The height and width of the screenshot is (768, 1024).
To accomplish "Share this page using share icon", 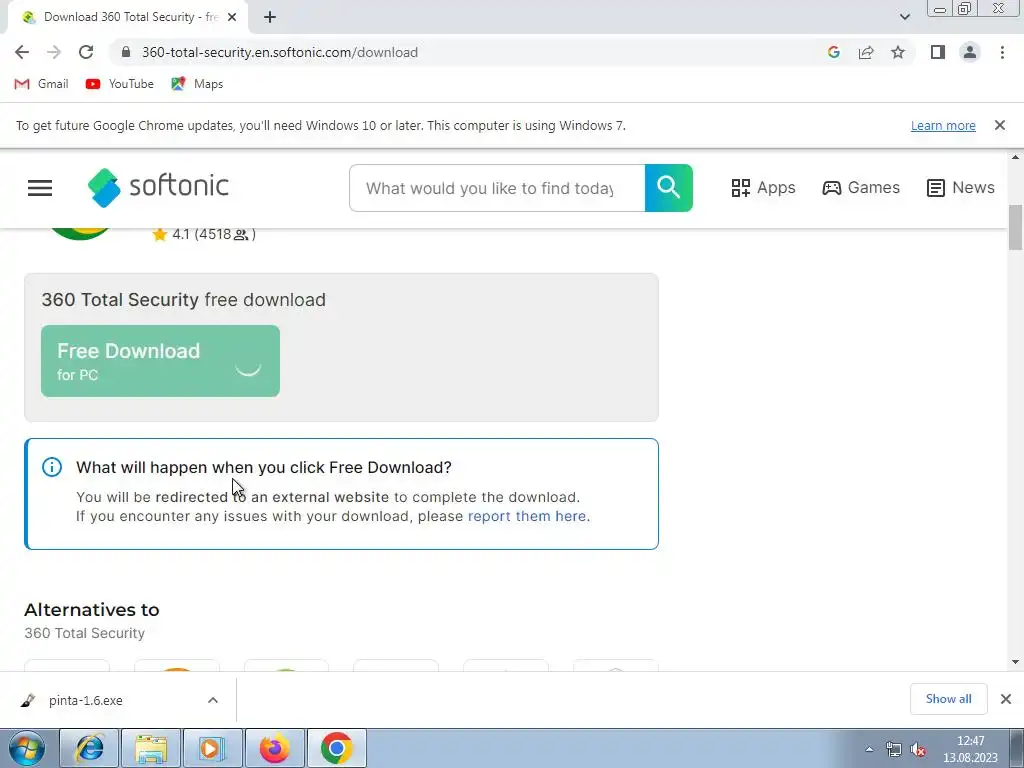I will coord(866,52).
